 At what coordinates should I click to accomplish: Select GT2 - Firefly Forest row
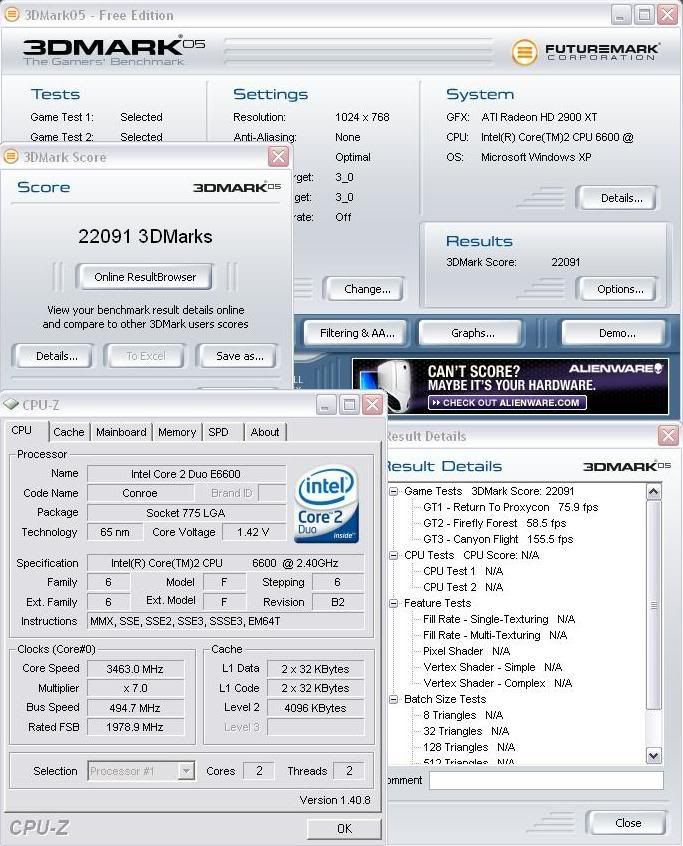tap(495, 523)
